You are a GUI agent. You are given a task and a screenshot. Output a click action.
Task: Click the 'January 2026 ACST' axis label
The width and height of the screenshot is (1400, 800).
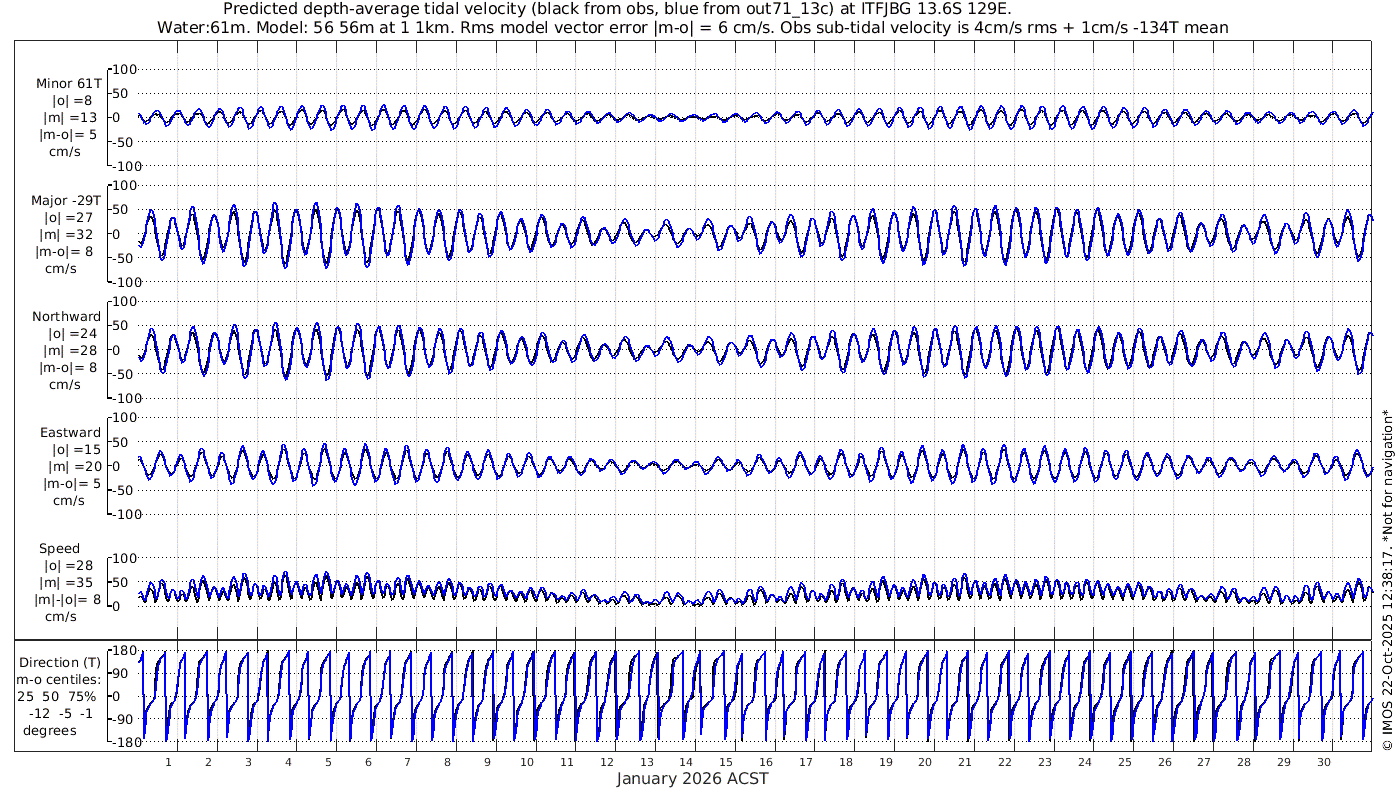[692, 779]
